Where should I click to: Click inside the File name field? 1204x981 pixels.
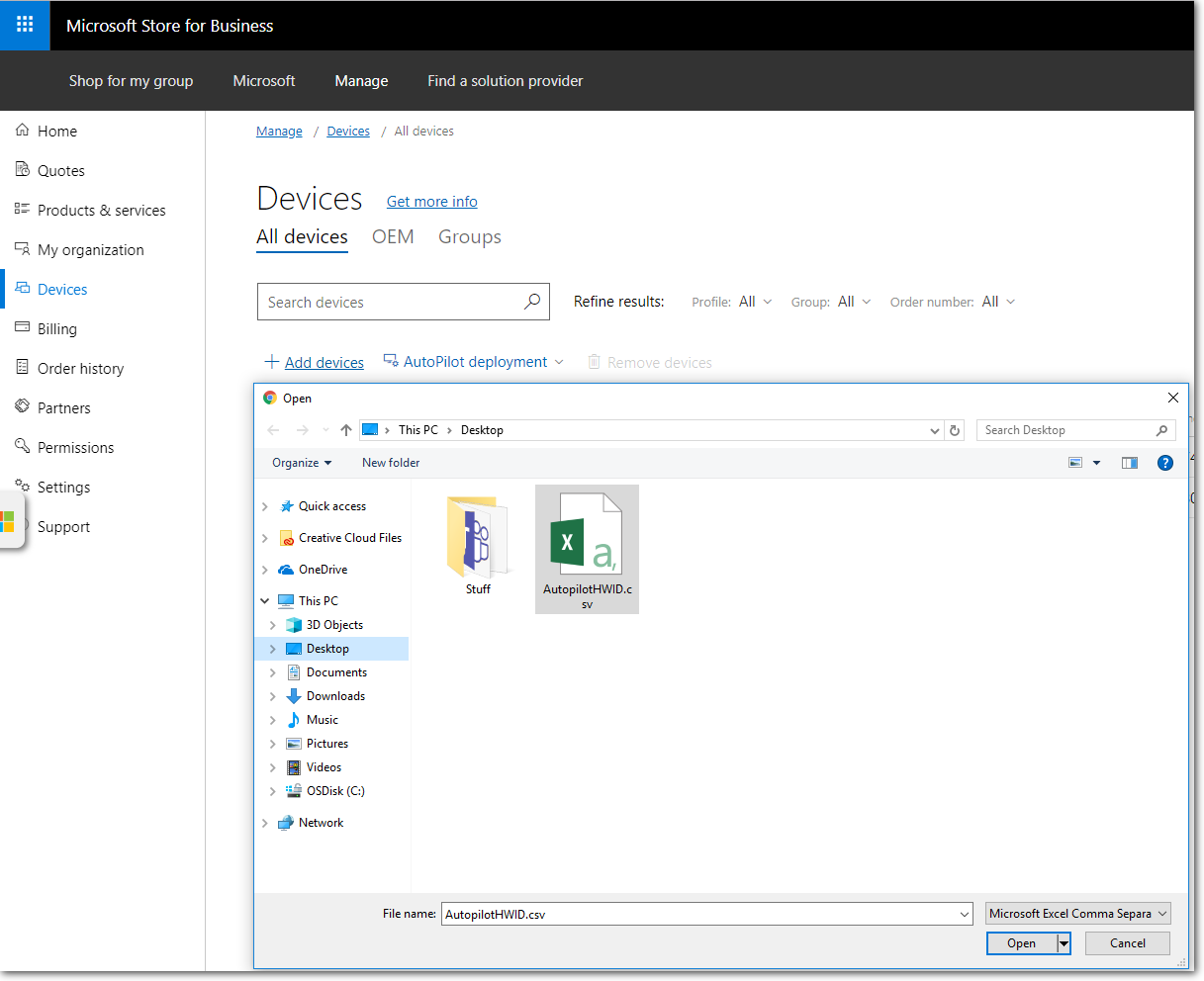[702, 915]
